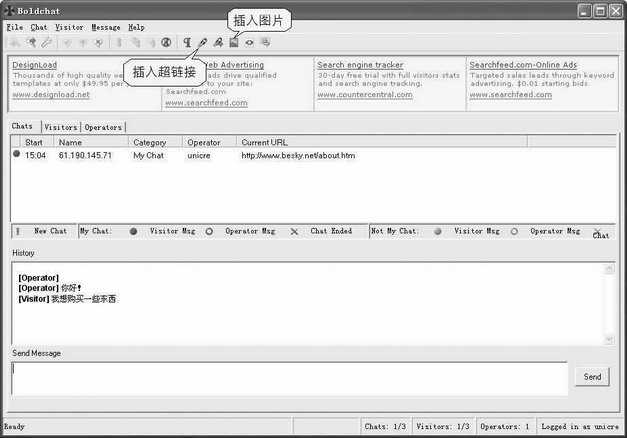The height and width of the screenshot is (438, 627).
Task: Click the circled question mark toolbar icon
Action: 166,42
